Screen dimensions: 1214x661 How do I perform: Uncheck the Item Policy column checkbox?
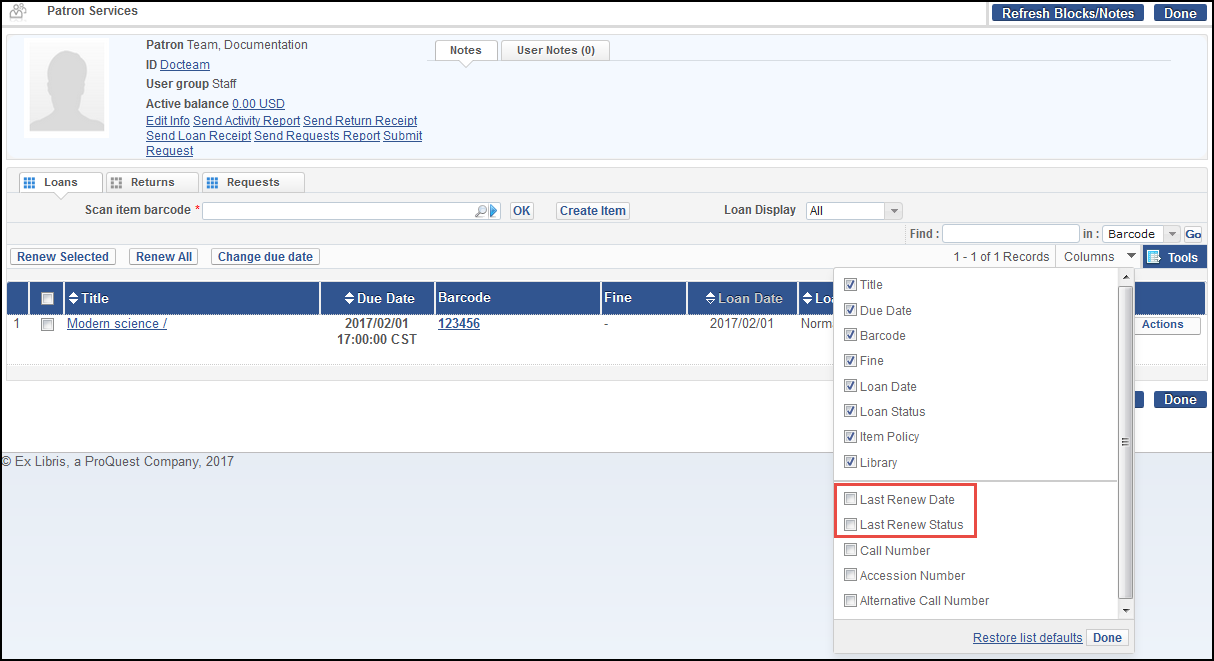pos(850,436)
